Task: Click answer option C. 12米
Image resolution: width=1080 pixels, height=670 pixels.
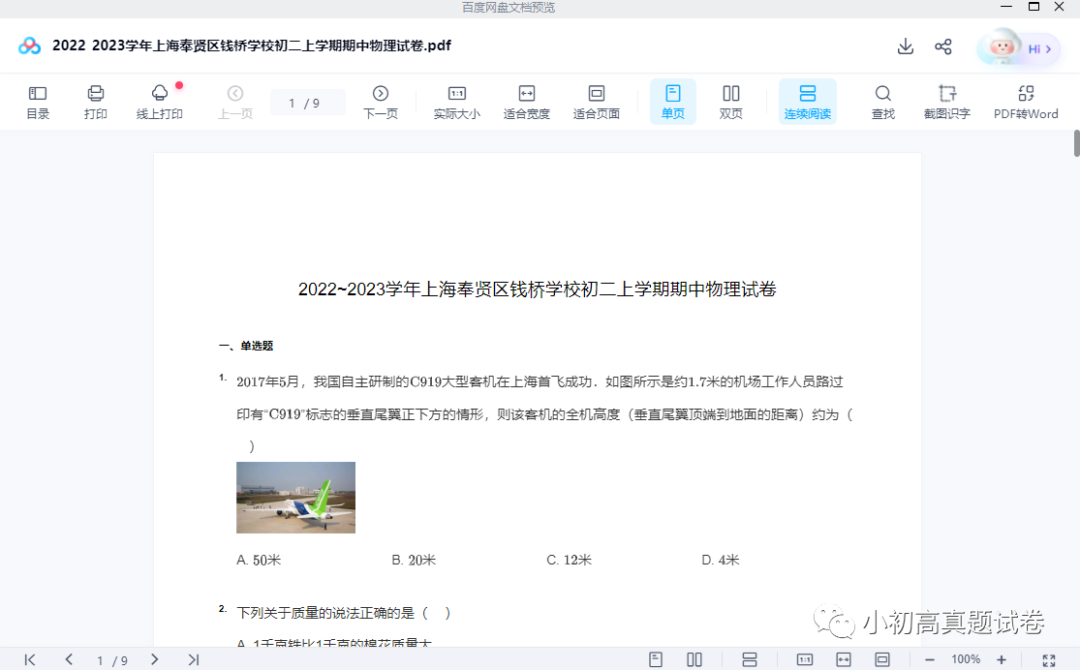Action: [x=569, y=560]
